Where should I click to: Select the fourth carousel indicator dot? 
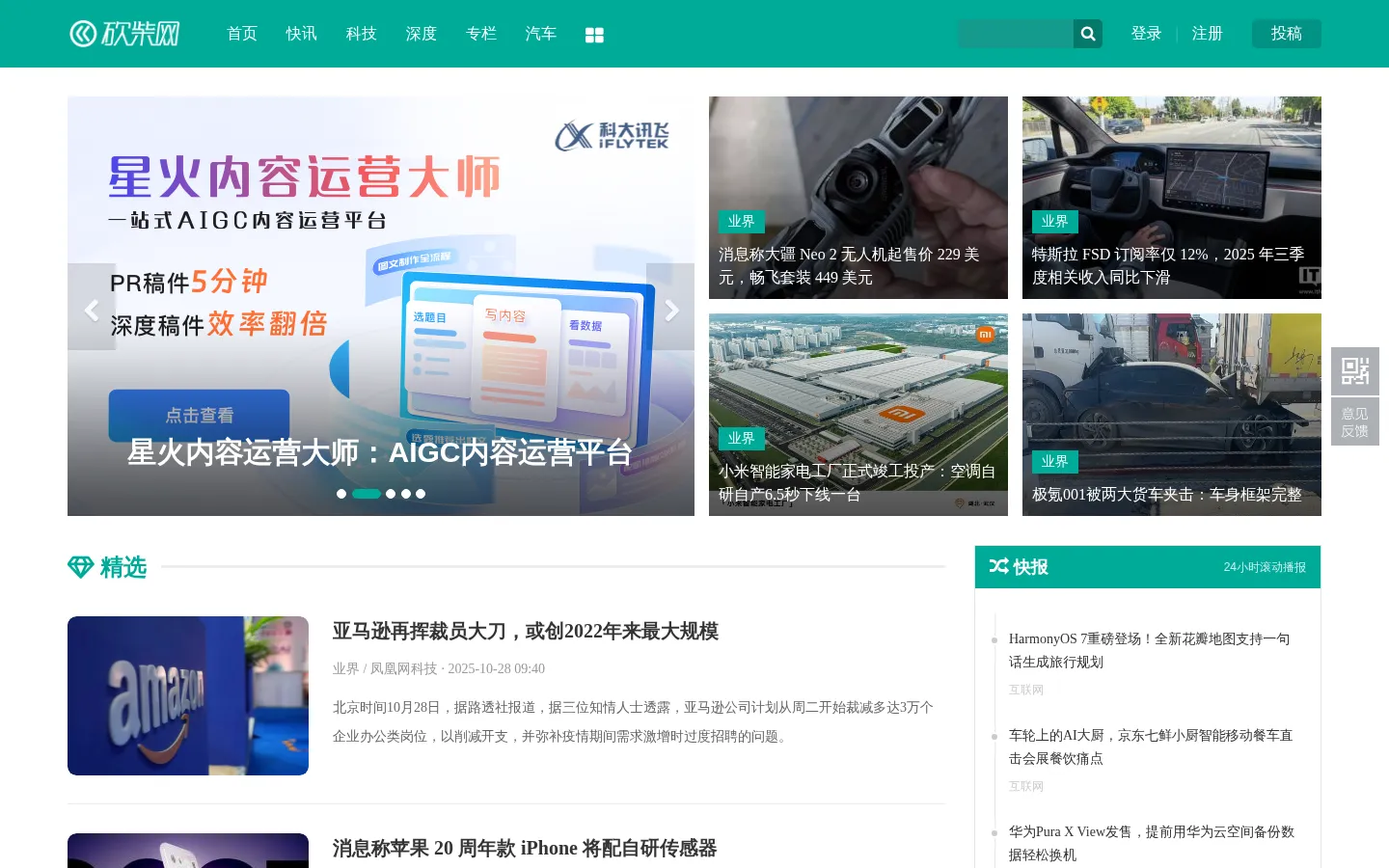pos(406,494)
